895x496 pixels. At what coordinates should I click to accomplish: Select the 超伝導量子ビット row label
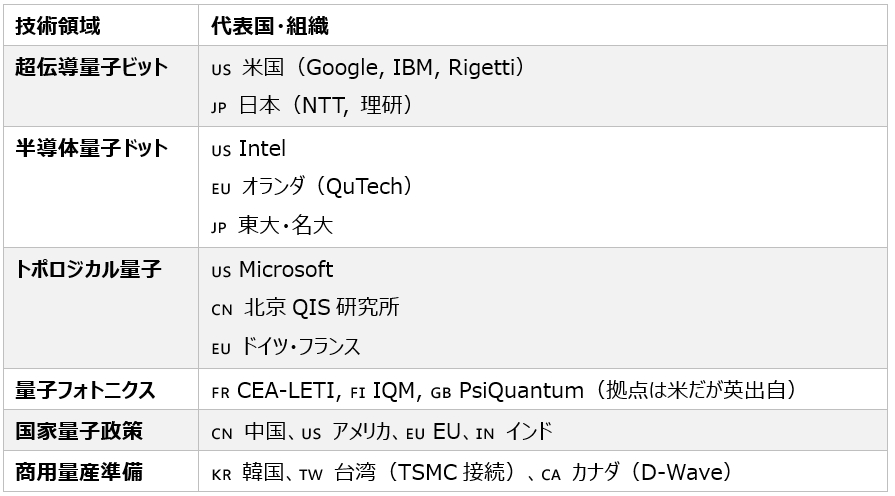(92, 68)
